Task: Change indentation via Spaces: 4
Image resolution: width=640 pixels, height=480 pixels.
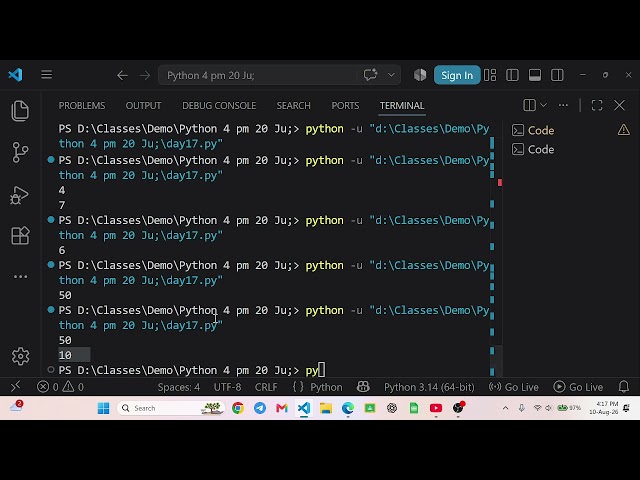Action: [179, 387]
